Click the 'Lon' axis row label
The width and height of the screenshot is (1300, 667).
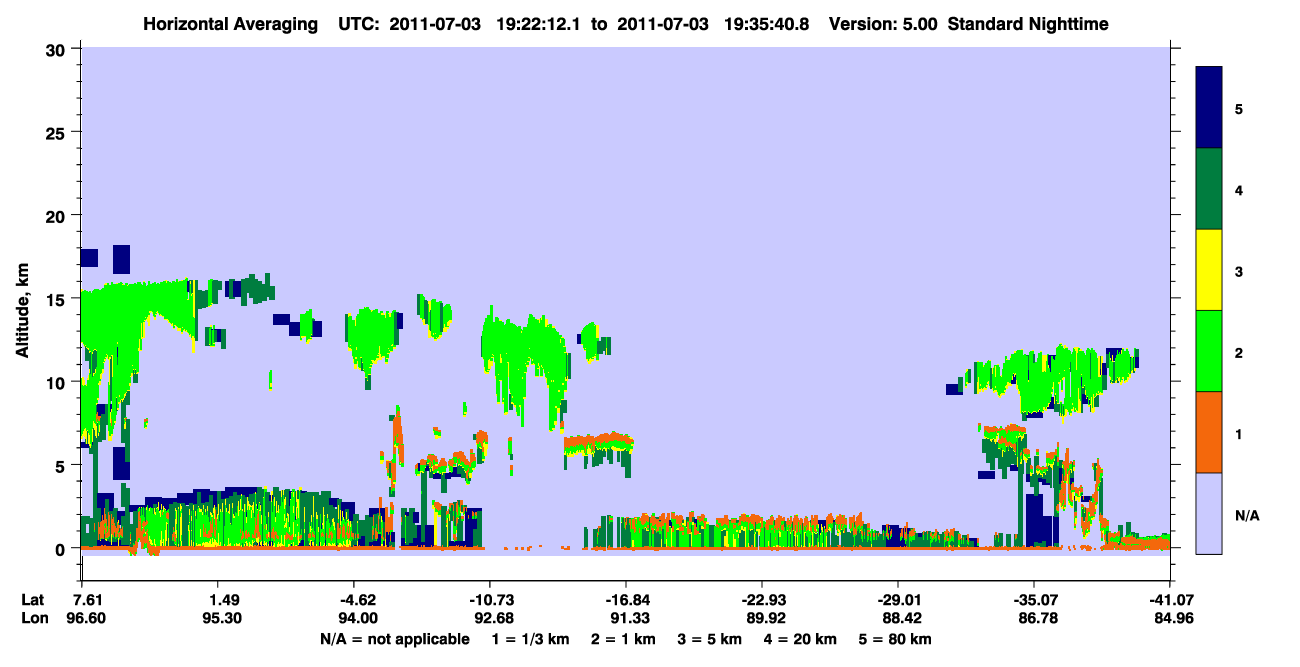tap(33, 618)
